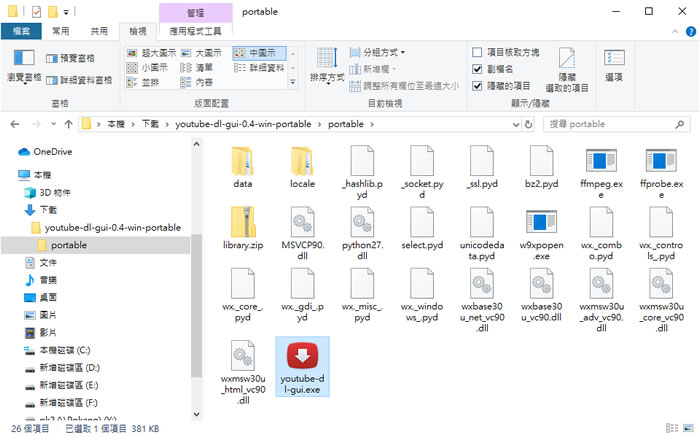This screenshot has width=700, height=438.
Task: Select OneDrive in the navigation pane
Action: [45, 152]
